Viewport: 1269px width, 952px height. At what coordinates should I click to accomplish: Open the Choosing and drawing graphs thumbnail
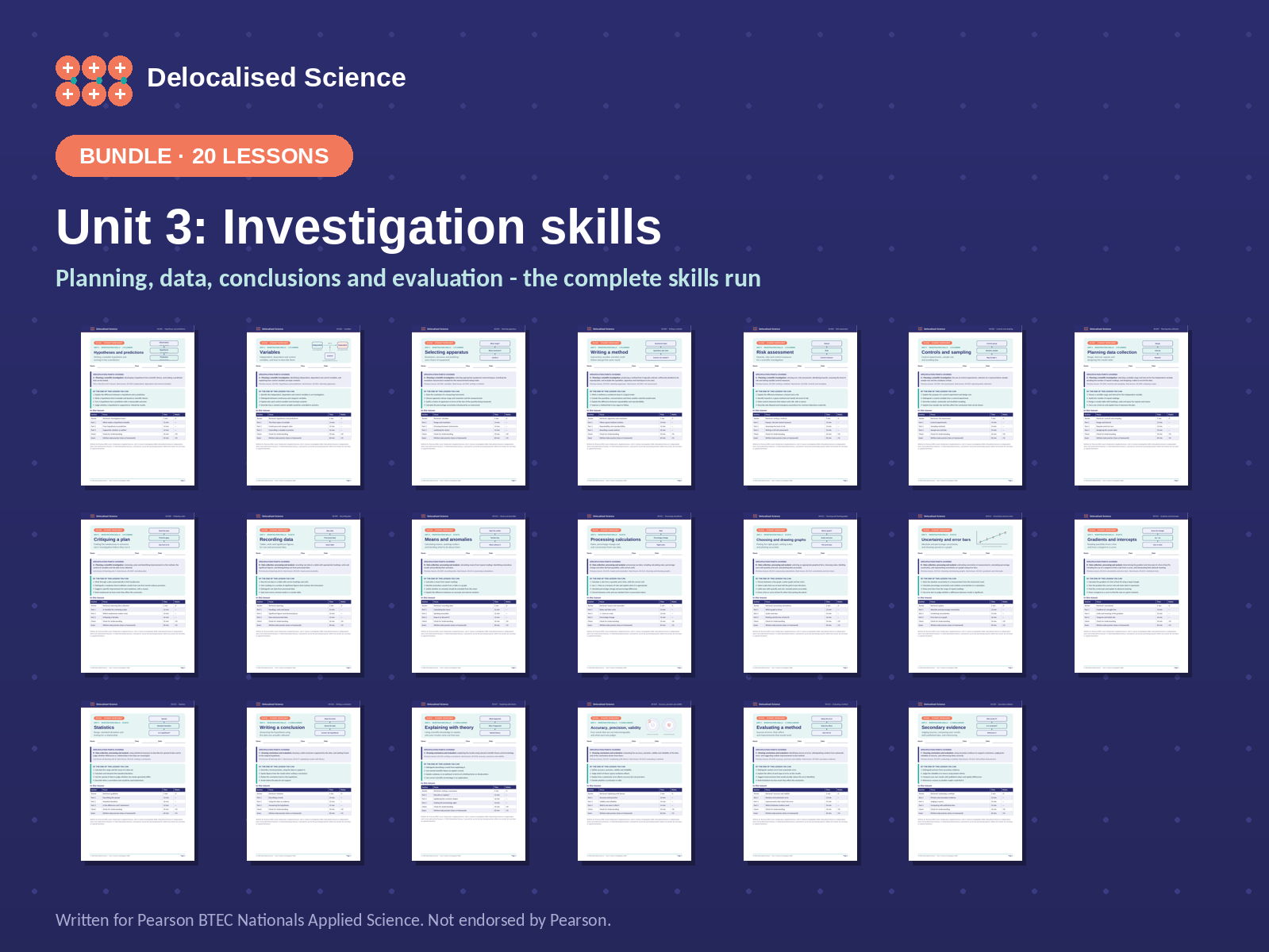point(800,593)
